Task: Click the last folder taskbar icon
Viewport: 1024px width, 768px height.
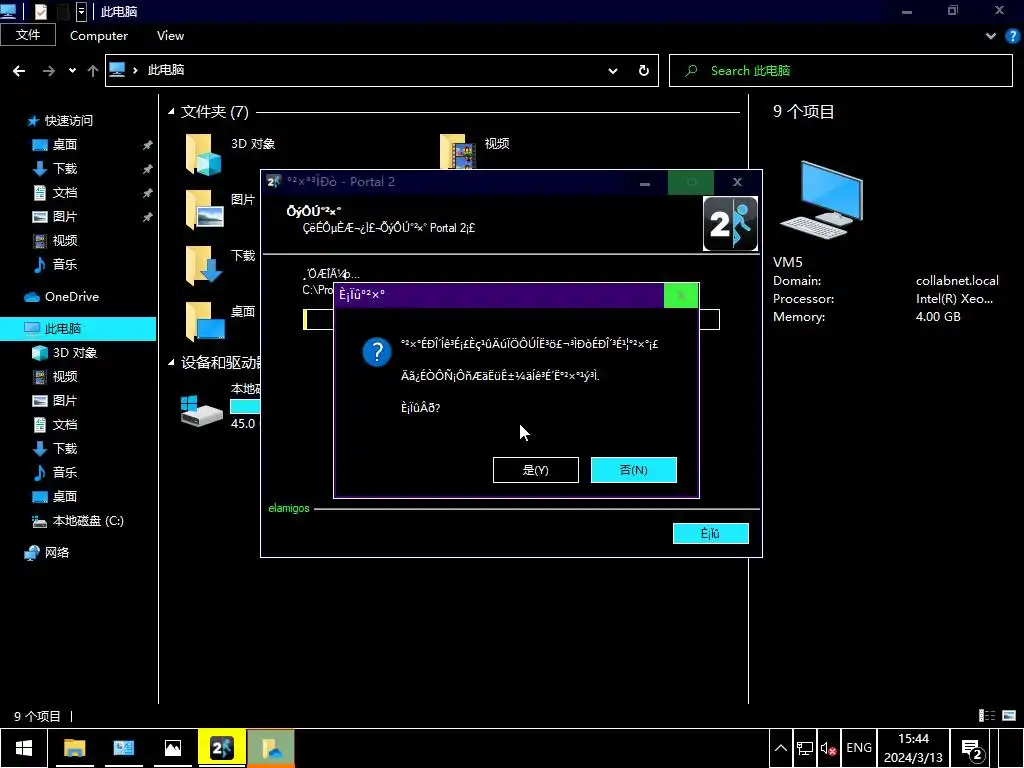Action: 271,748
